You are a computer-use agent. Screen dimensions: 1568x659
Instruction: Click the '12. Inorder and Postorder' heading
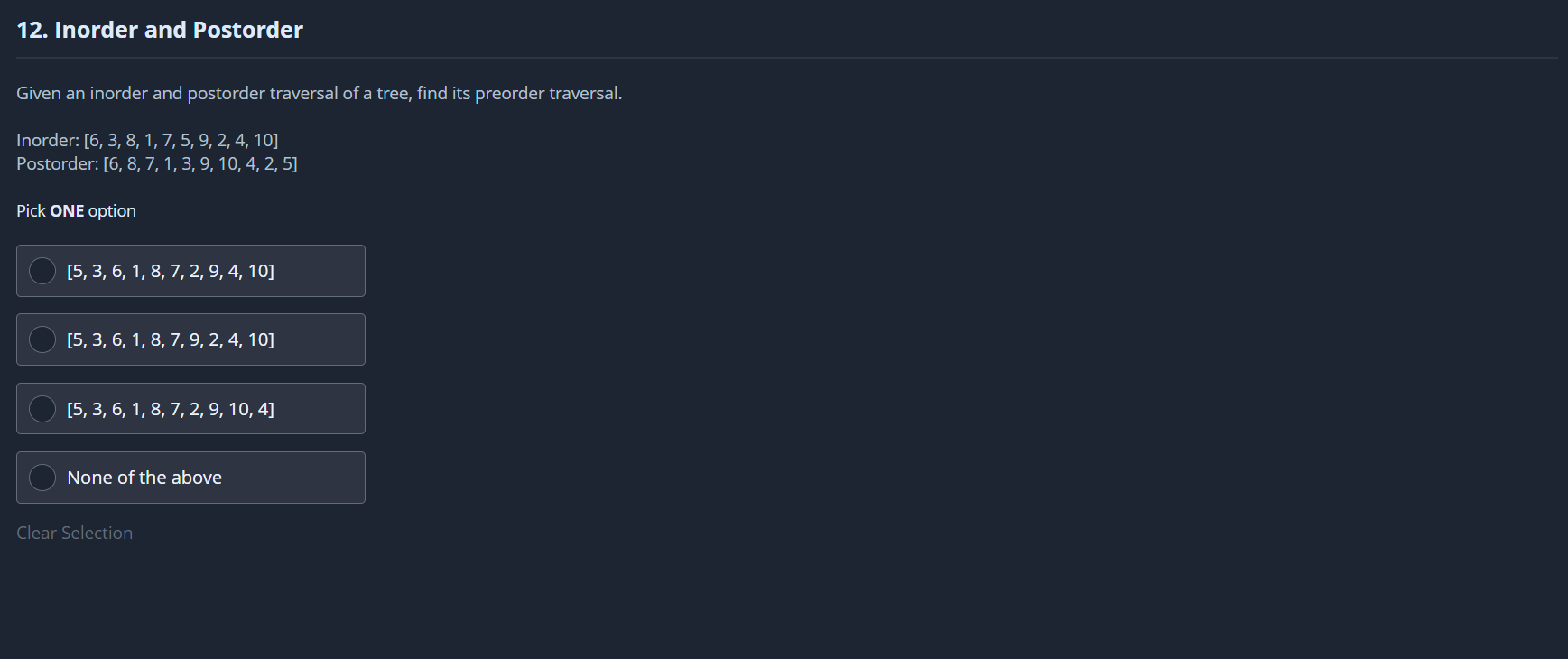(x=160, y=30)
